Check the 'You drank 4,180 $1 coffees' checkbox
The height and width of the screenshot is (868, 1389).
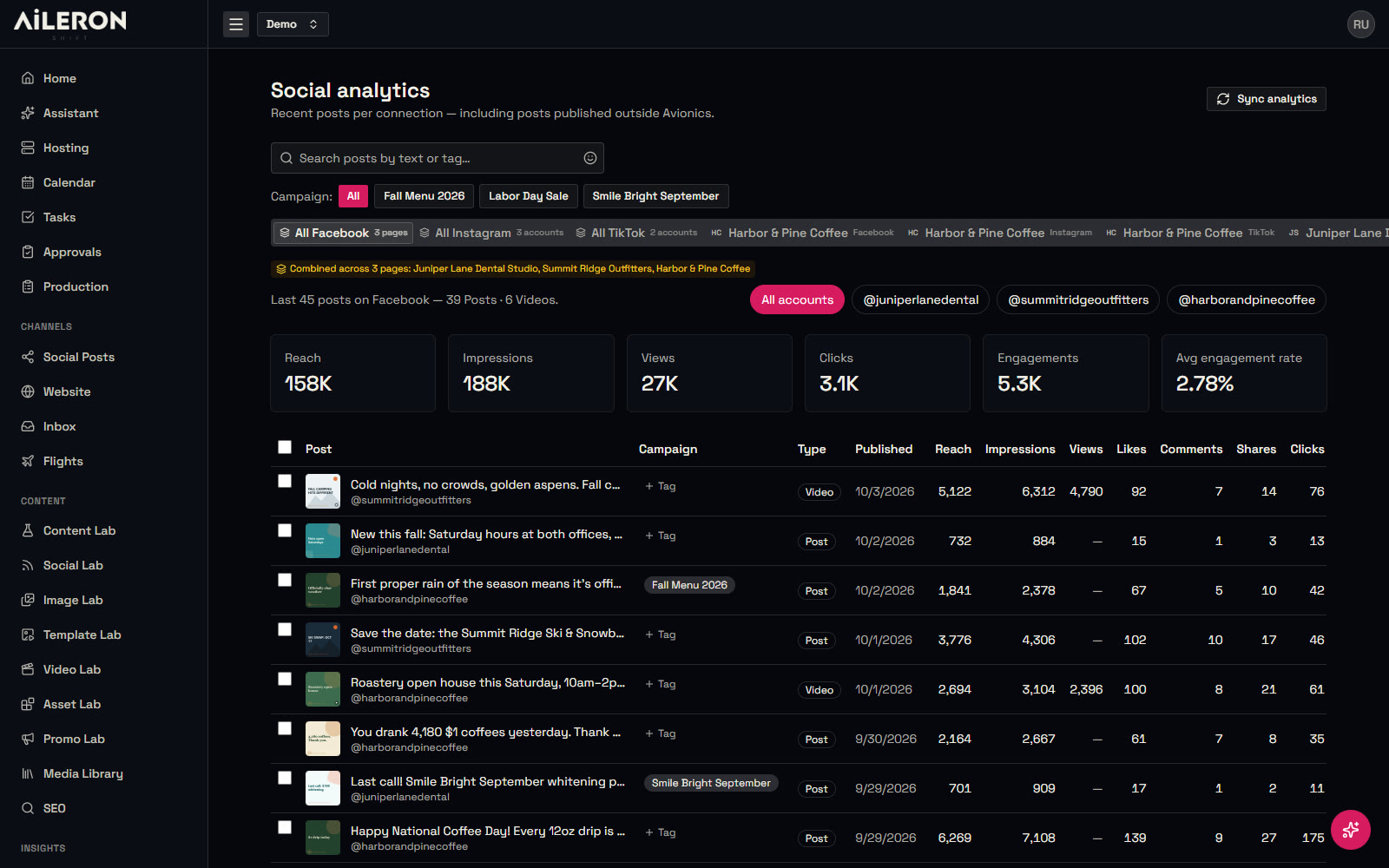285,728
